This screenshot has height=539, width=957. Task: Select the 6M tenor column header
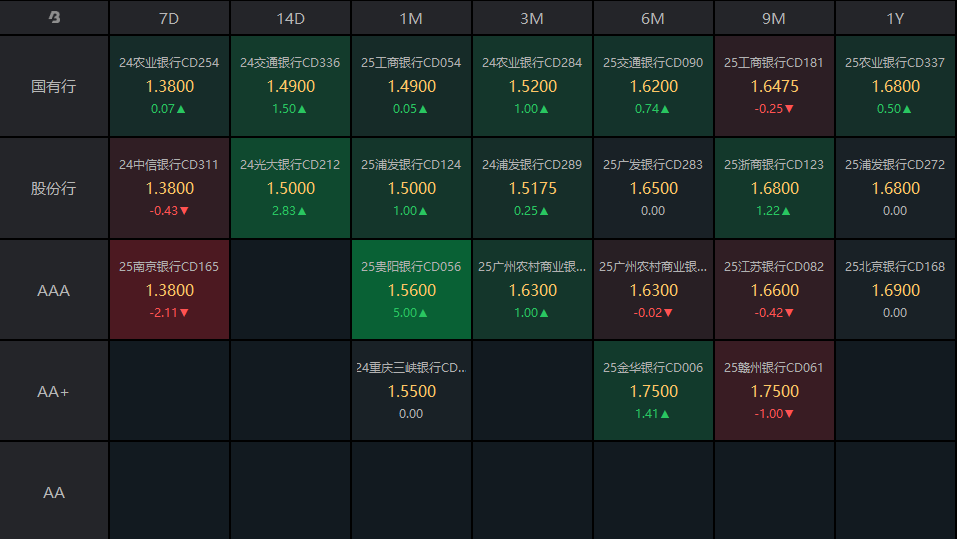653,18
